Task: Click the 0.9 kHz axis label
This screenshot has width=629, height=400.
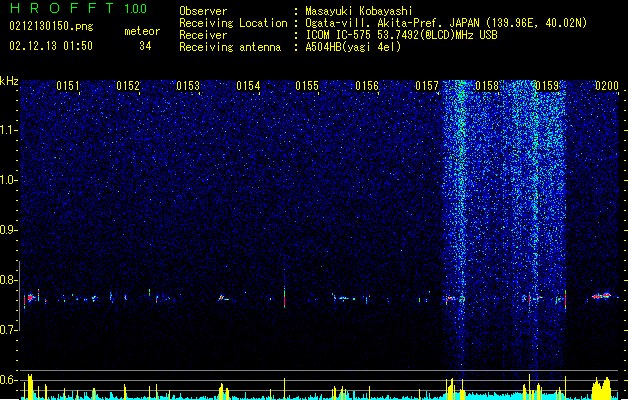Action: click(9, 230)
